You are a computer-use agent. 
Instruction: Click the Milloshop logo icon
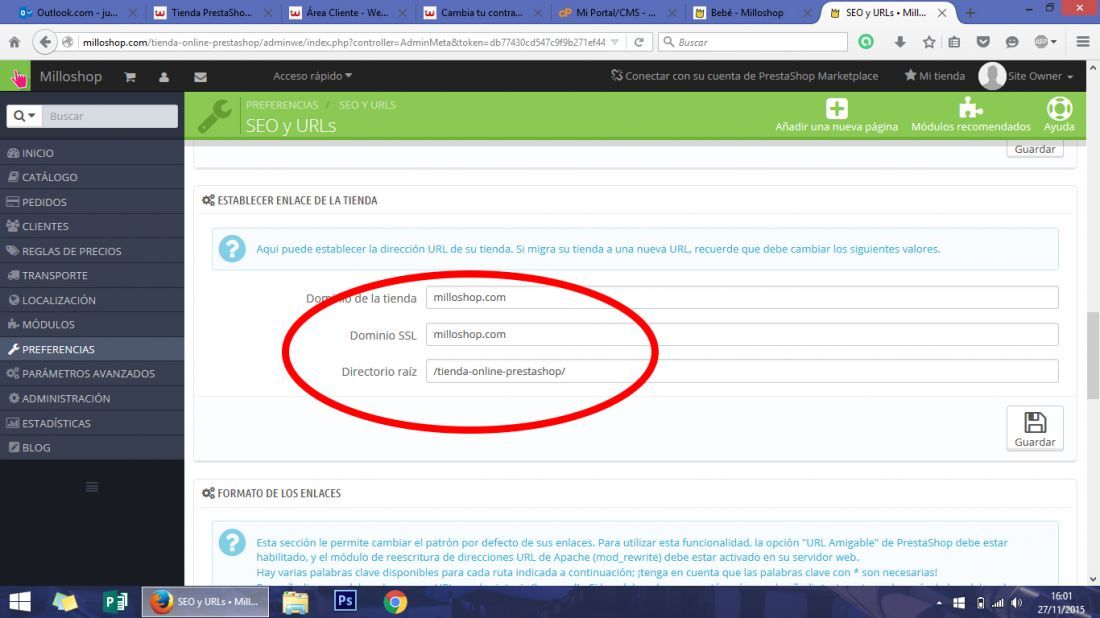point(15,76)
